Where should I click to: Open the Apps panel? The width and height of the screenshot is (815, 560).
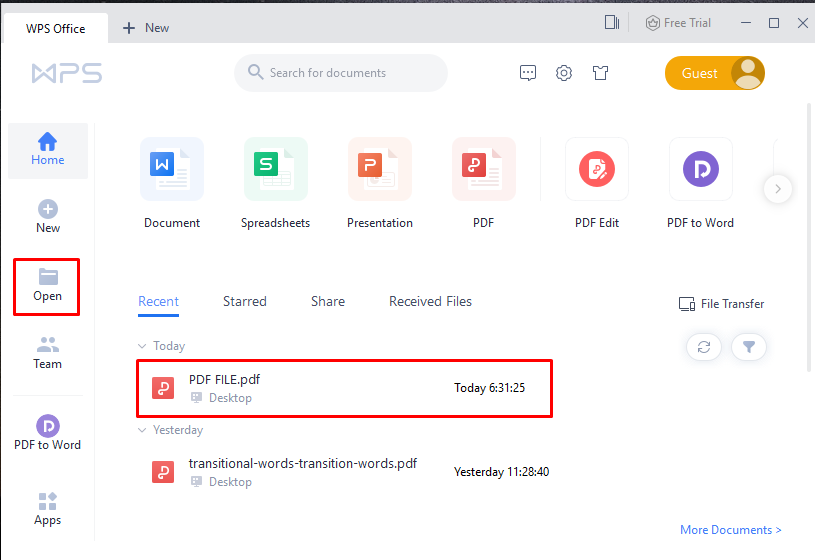[x=47, y=510]
